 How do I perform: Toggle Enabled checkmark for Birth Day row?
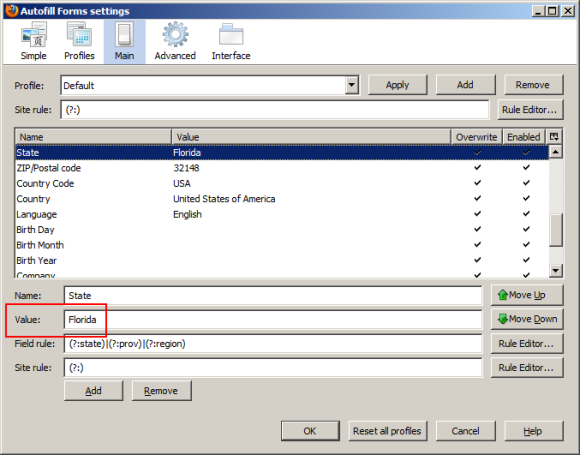[526, 229]
